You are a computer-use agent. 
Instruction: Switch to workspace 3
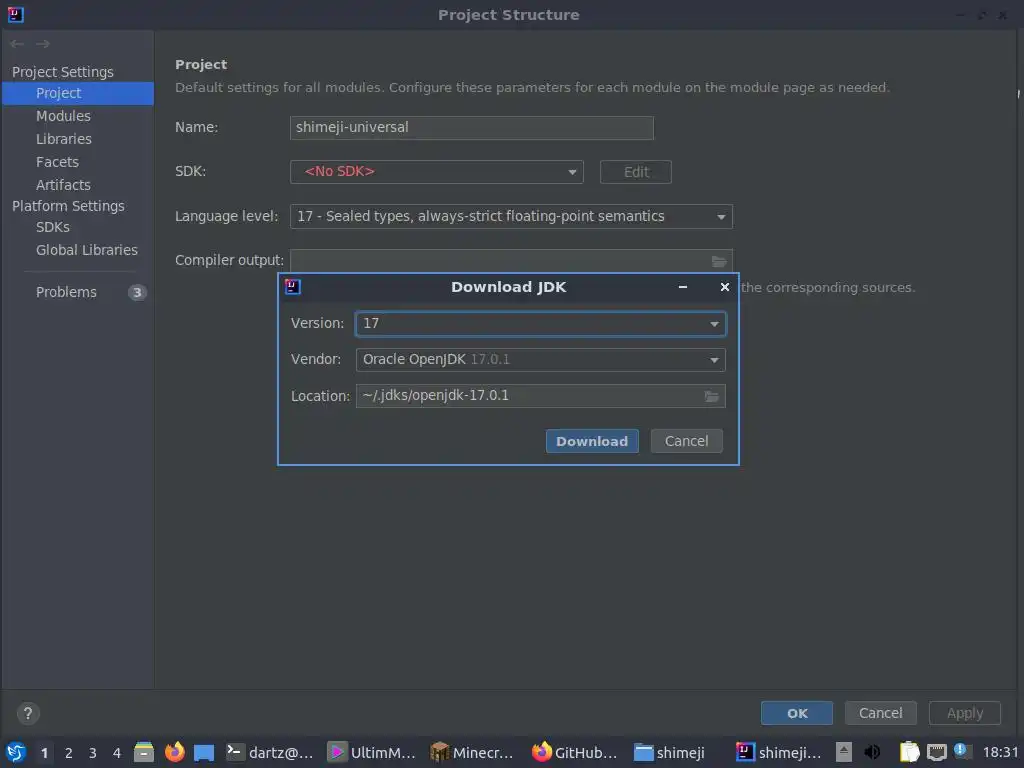click(x=93, y=753)
